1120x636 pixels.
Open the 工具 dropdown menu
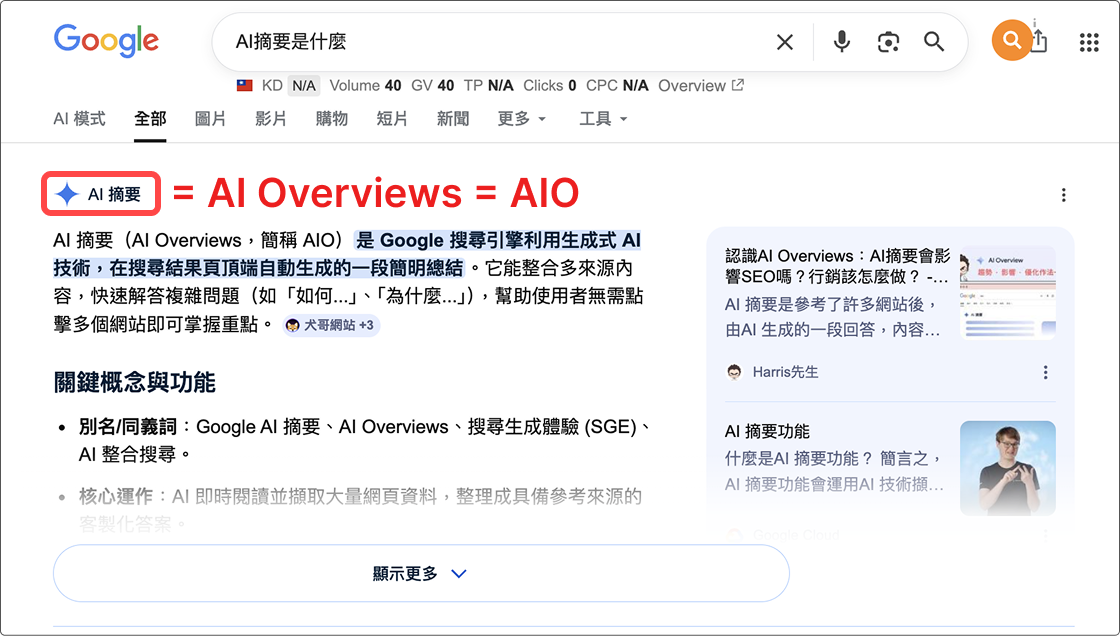tap(603, 119)
